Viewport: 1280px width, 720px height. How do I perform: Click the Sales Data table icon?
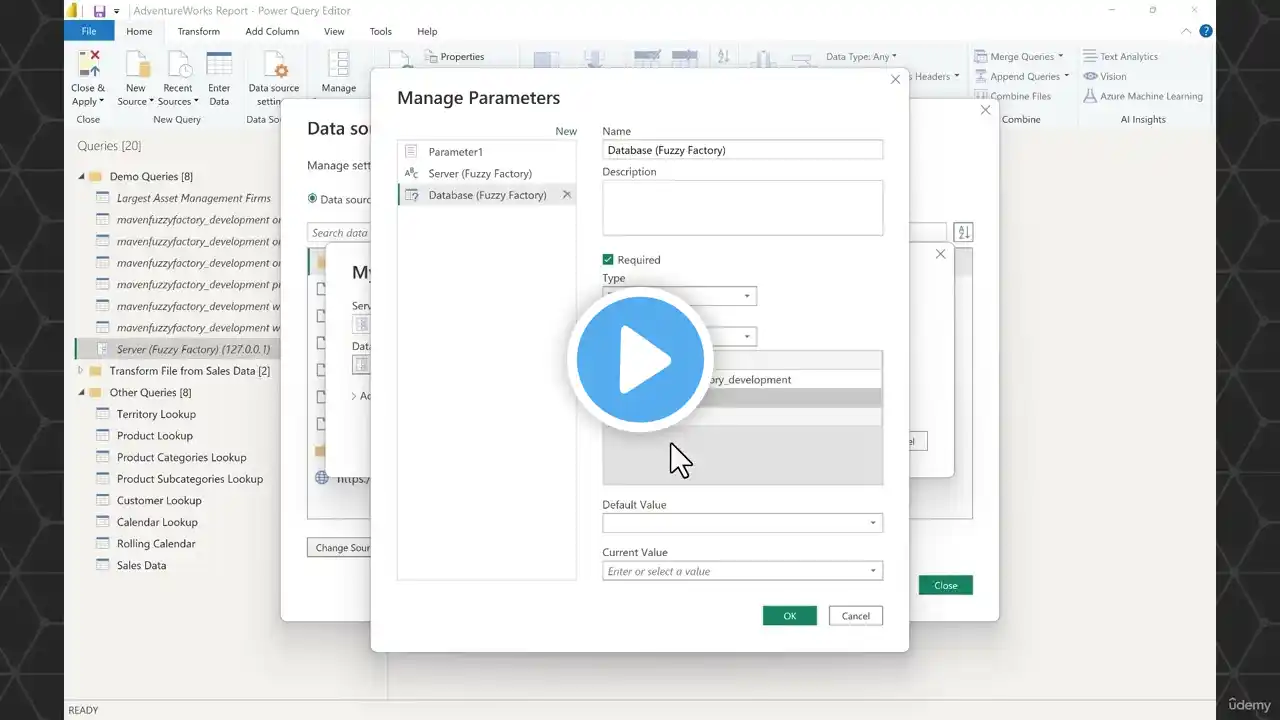102,565
